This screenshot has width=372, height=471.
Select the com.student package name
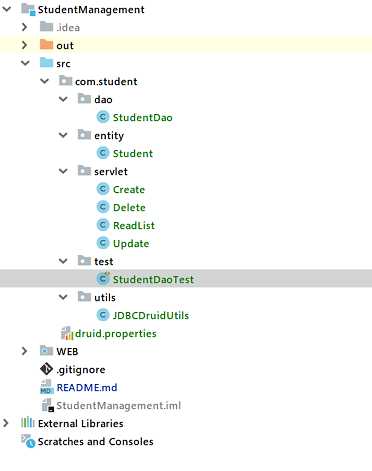click(x=106, y=81)
